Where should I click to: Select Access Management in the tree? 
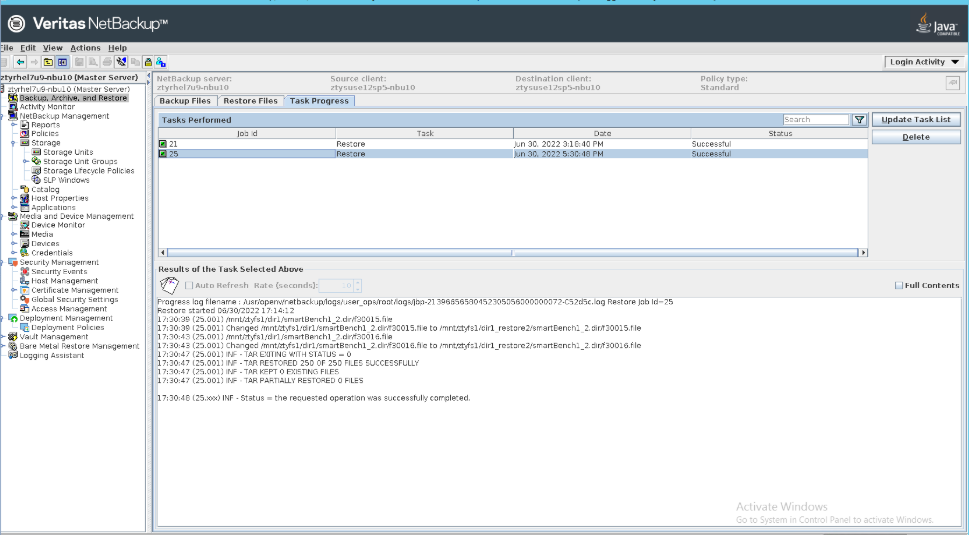[69, 309]
